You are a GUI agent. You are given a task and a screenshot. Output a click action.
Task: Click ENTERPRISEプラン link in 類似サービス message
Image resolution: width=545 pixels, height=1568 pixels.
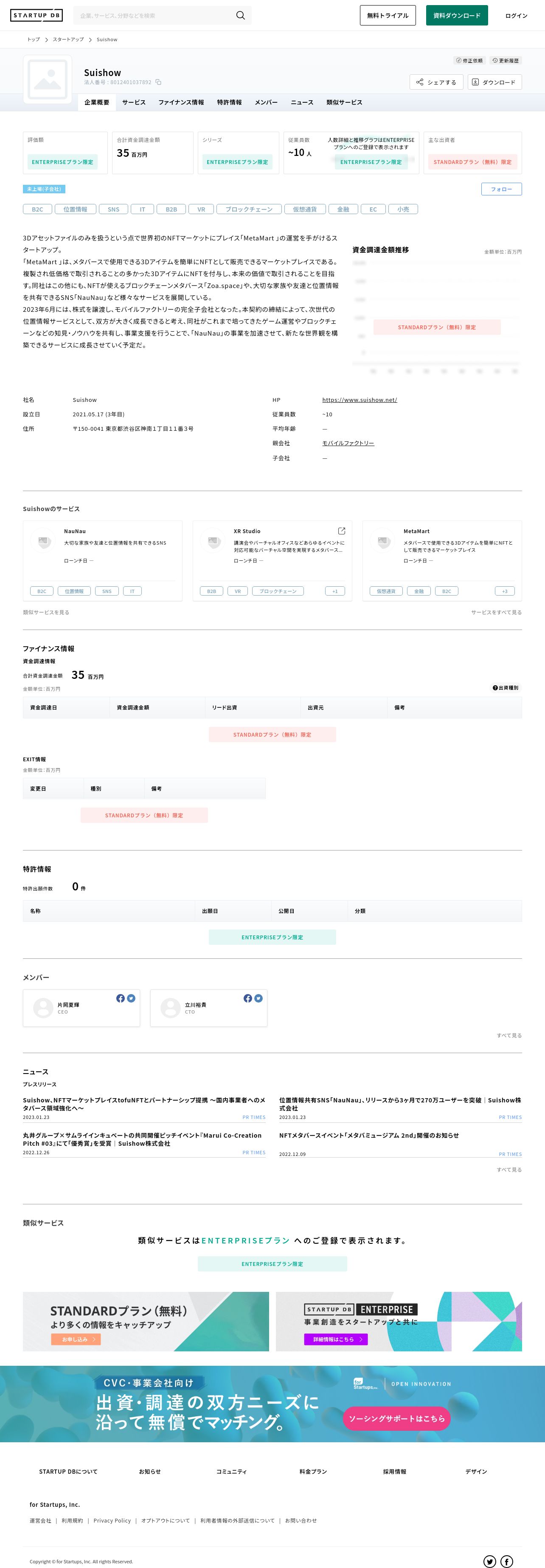click(x=246, y=1240)
